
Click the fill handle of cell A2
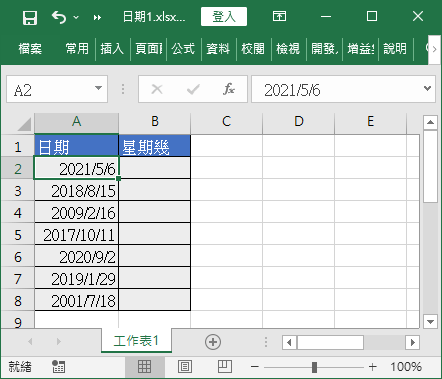(119, 179)
